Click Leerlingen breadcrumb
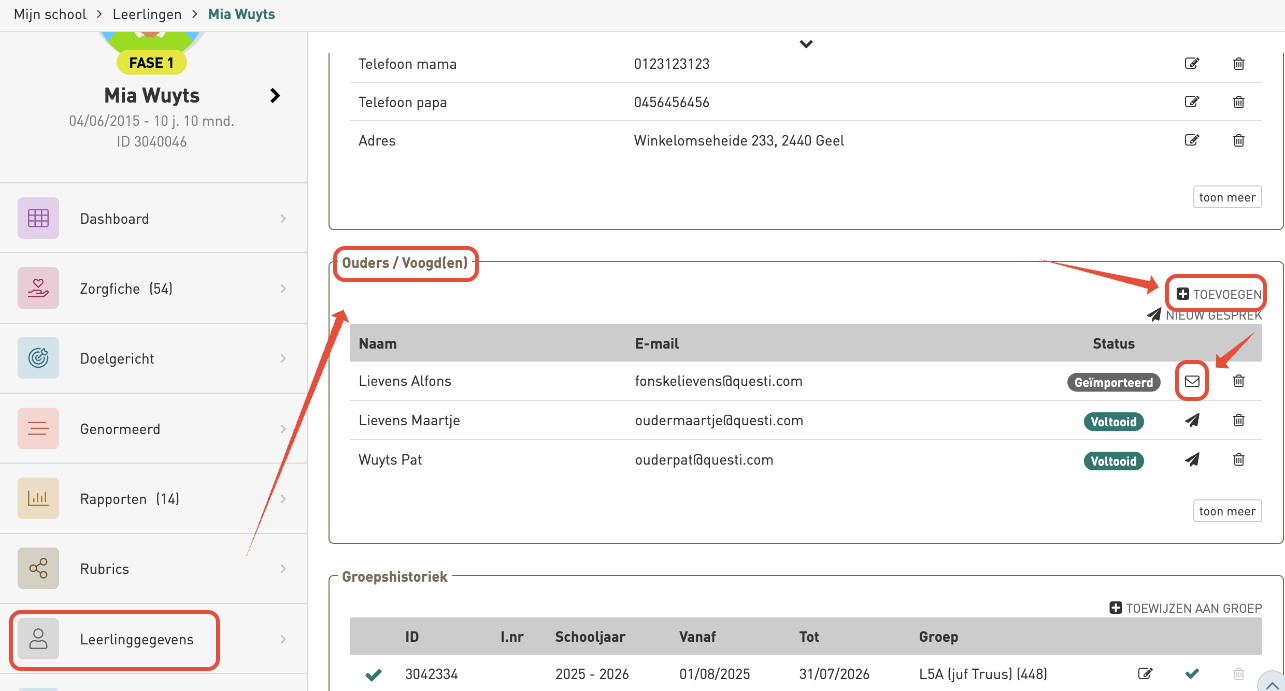The image size is (1285, 691). [146, 14]
